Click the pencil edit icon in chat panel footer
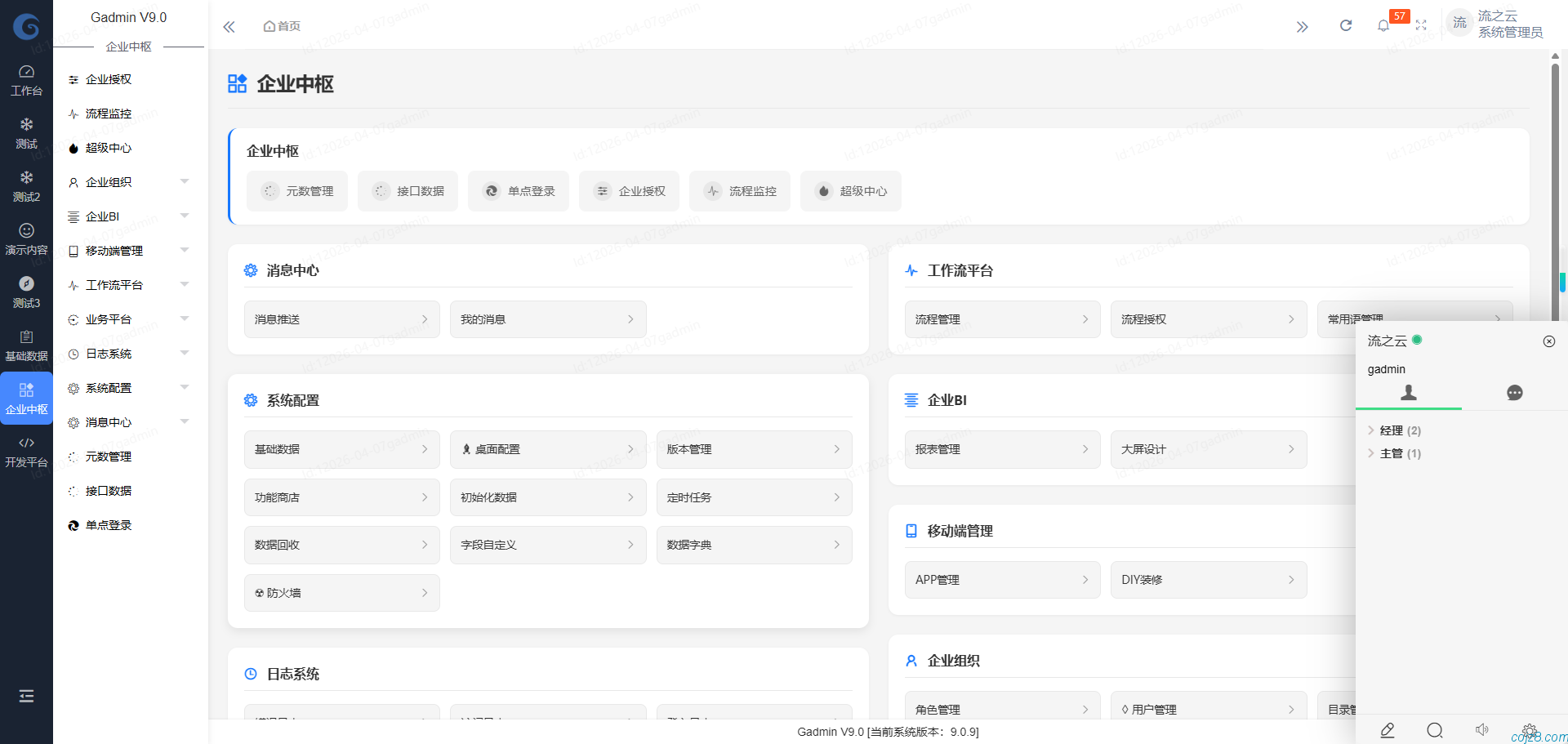1568x744 pixels. pos(1387,730)
